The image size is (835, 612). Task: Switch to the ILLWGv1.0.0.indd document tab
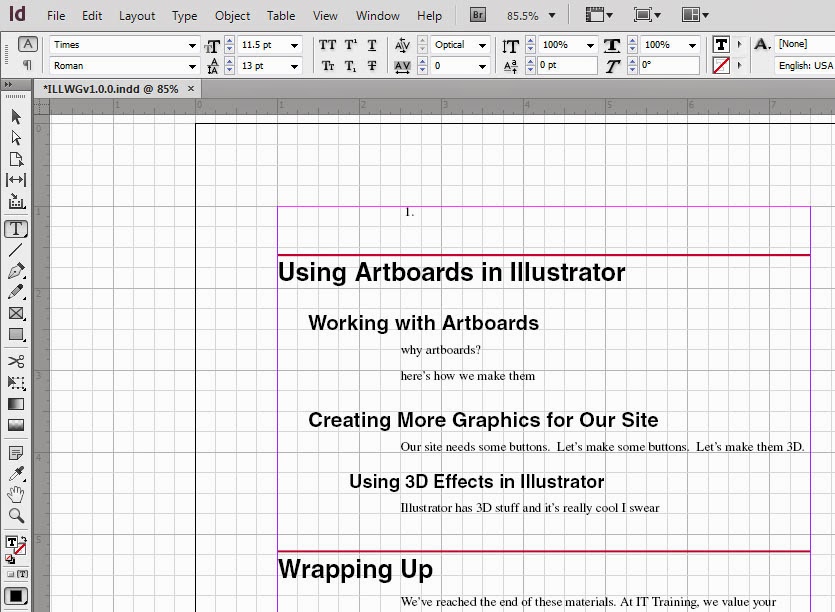click(x=111, y=89)
